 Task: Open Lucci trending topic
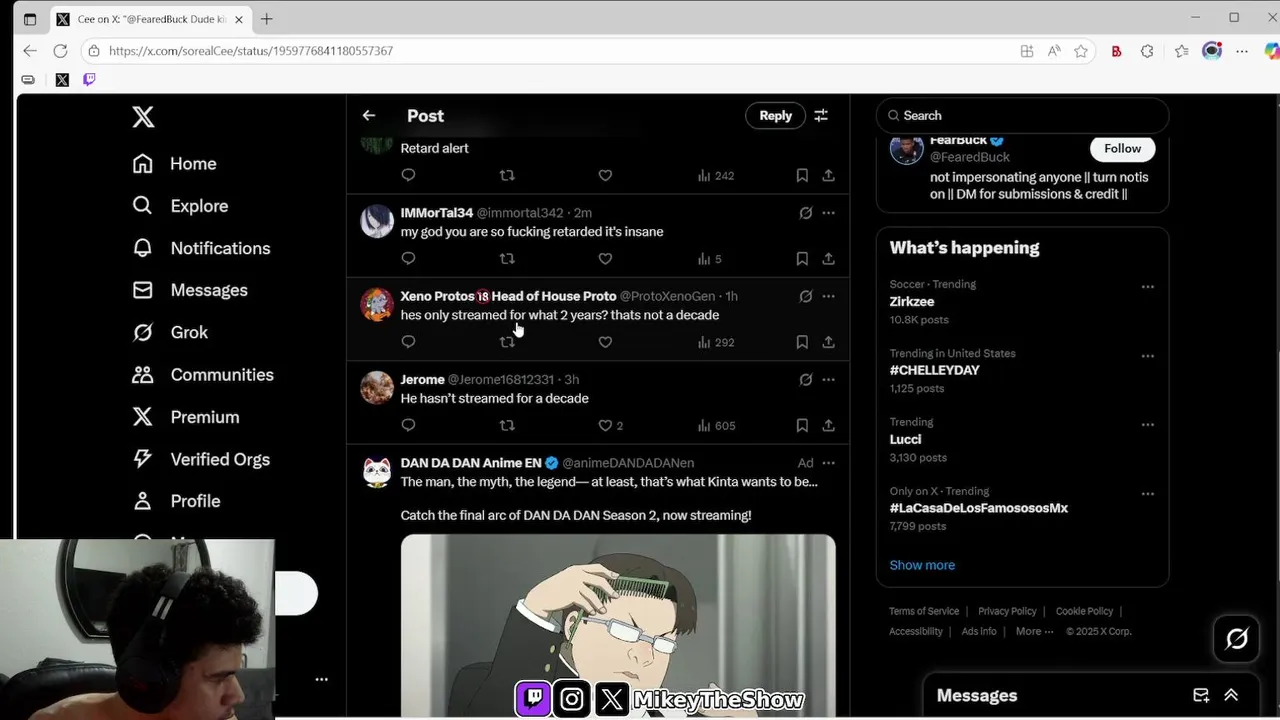[906, 440]
